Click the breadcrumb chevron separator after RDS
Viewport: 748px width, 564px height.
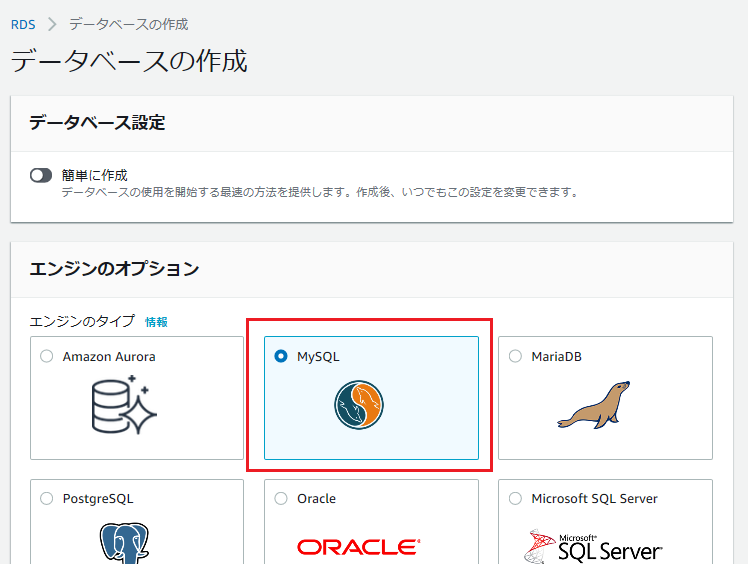(52, 24)
